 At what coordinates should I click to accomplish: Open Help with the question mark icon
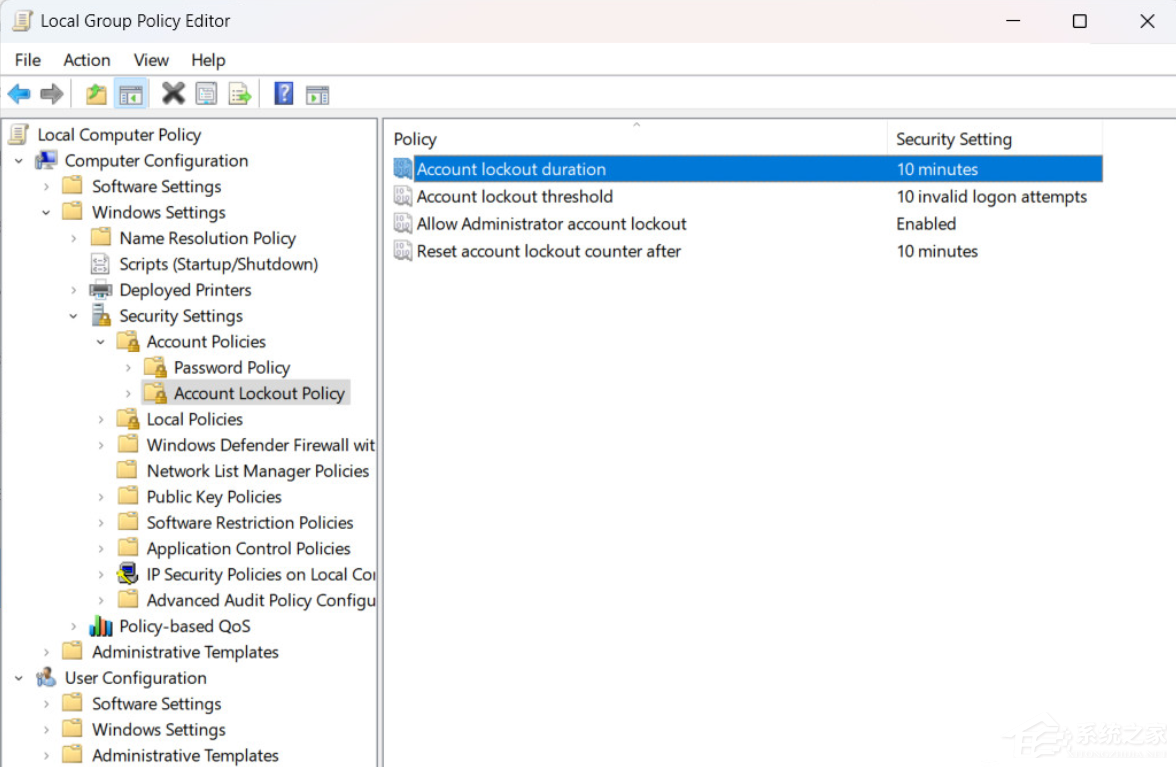point(284,94)
